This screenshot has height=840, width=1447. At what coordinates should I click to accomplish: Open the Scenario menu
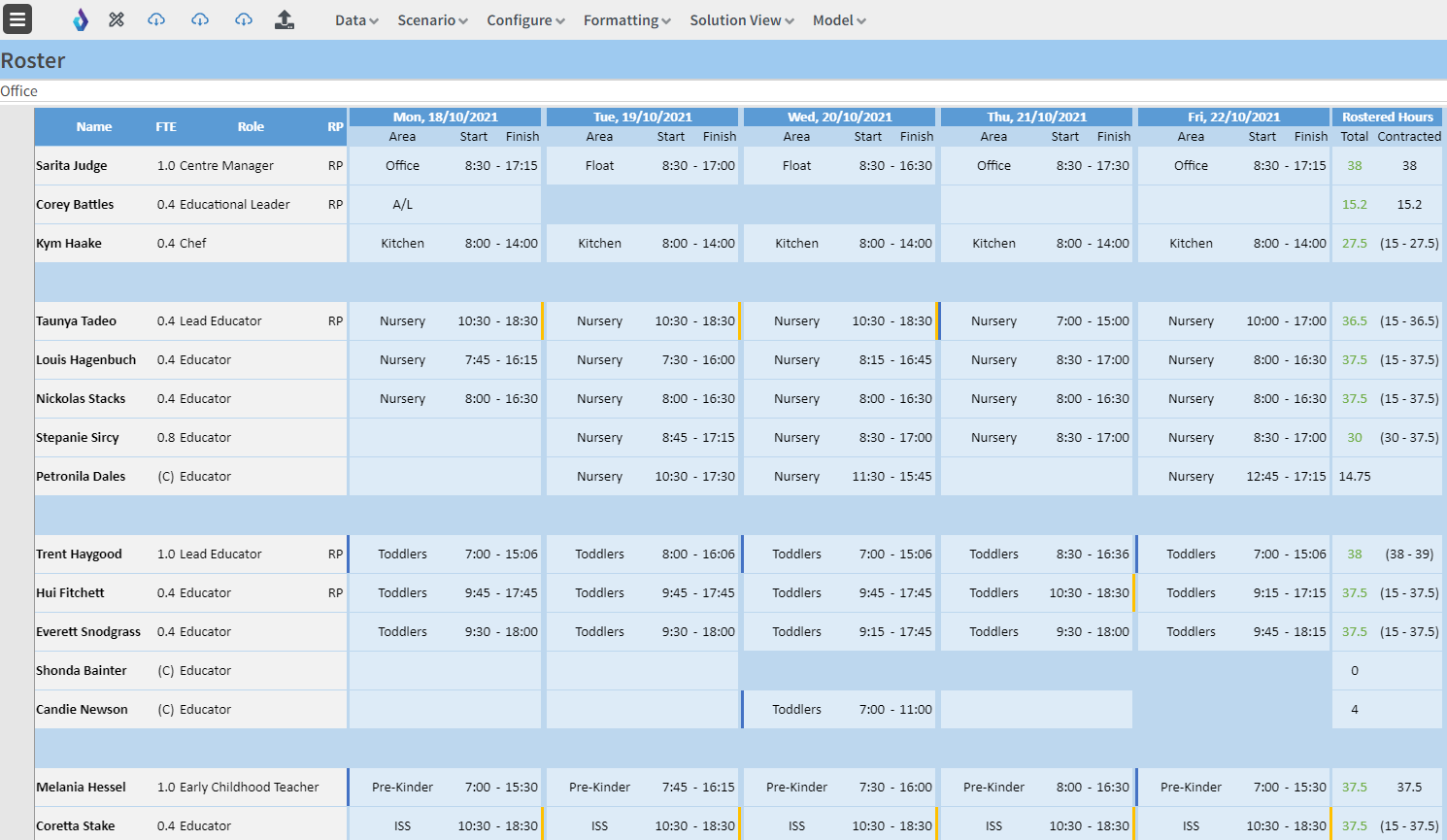pyautogui.click(x=431, y=19)
